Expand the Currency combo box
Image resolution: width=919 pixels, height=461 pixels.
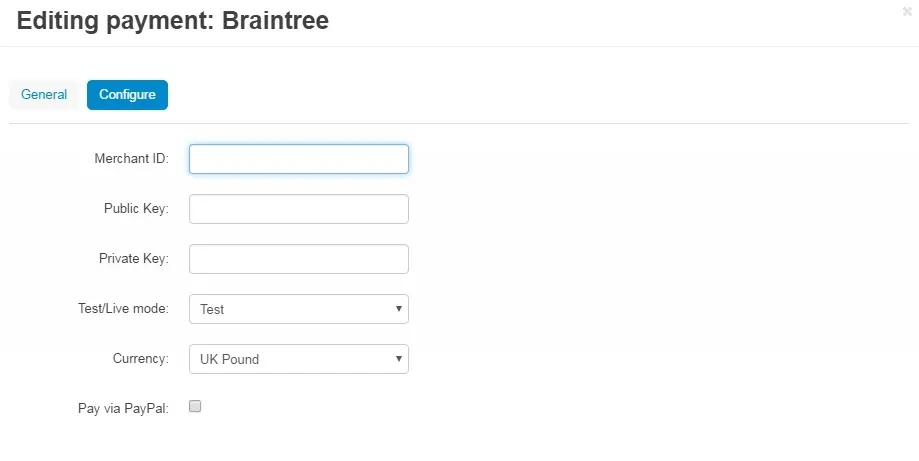click(x=298, y=359)
